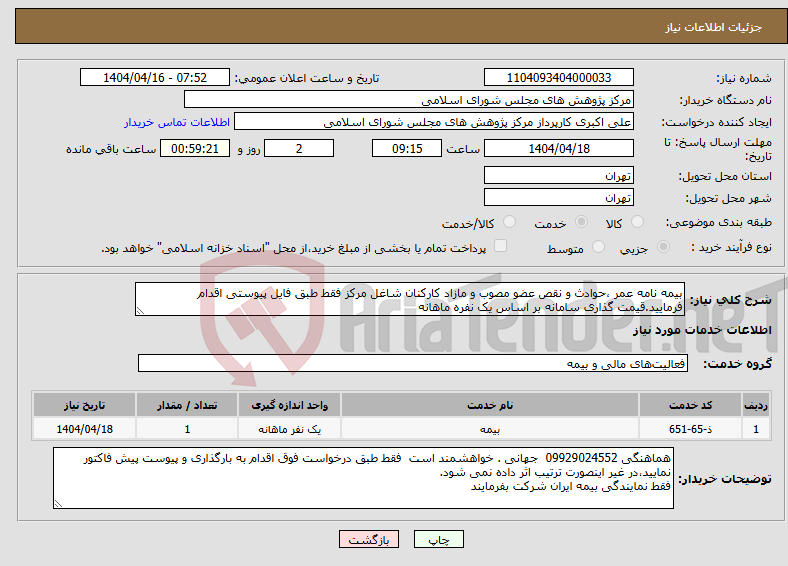Click the deadline time field 09:15
This screenshot has width=788, height=566.
coord(407,148)
